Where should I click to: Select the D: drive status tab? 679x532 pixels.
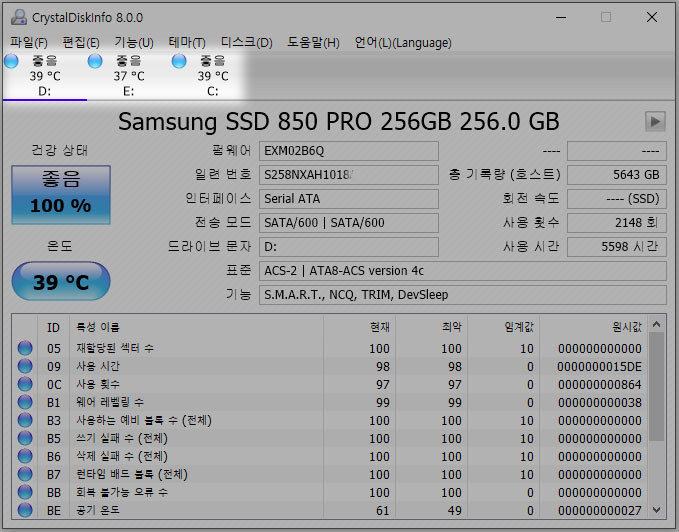(45, 76)
